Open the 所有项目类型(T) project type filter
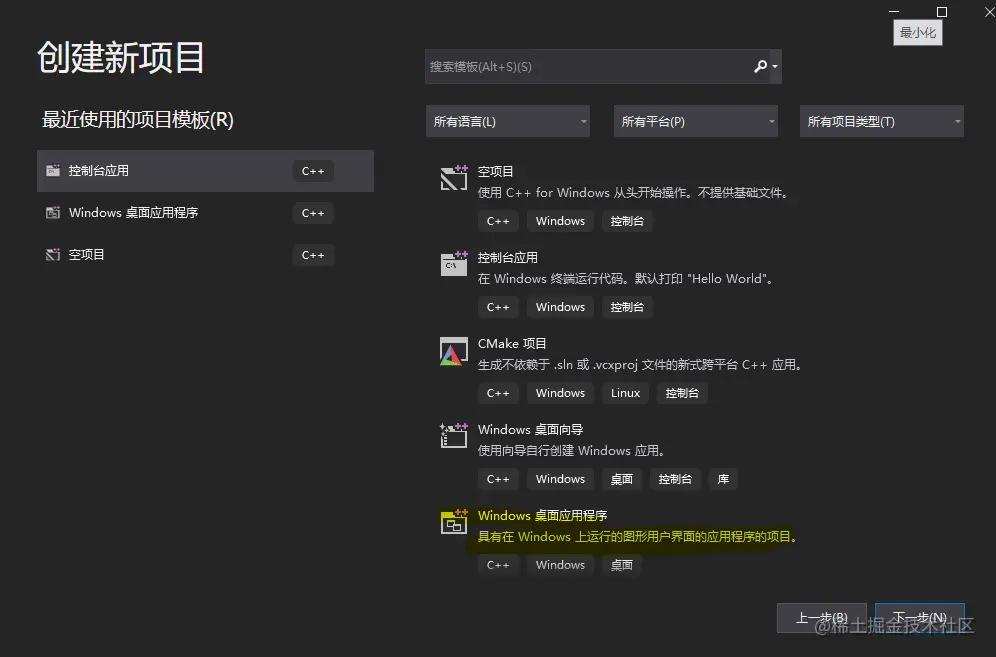The image size is (996, 657). click(x=882, y=121)
